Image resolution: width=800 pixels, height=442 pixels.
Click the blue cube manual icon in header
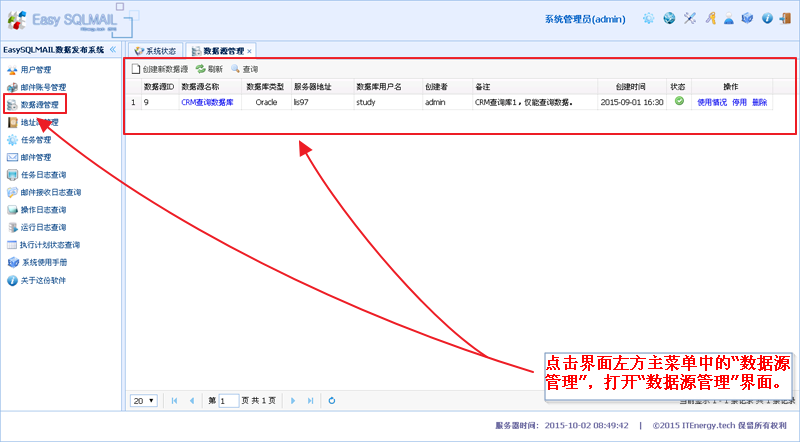coord(747,19)
